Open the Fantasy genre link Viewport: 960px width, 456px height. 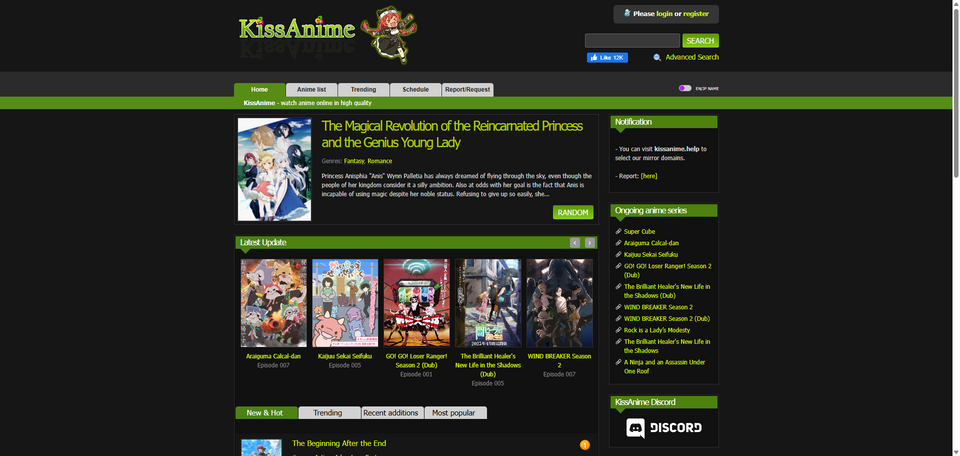(x=354, y=161)
